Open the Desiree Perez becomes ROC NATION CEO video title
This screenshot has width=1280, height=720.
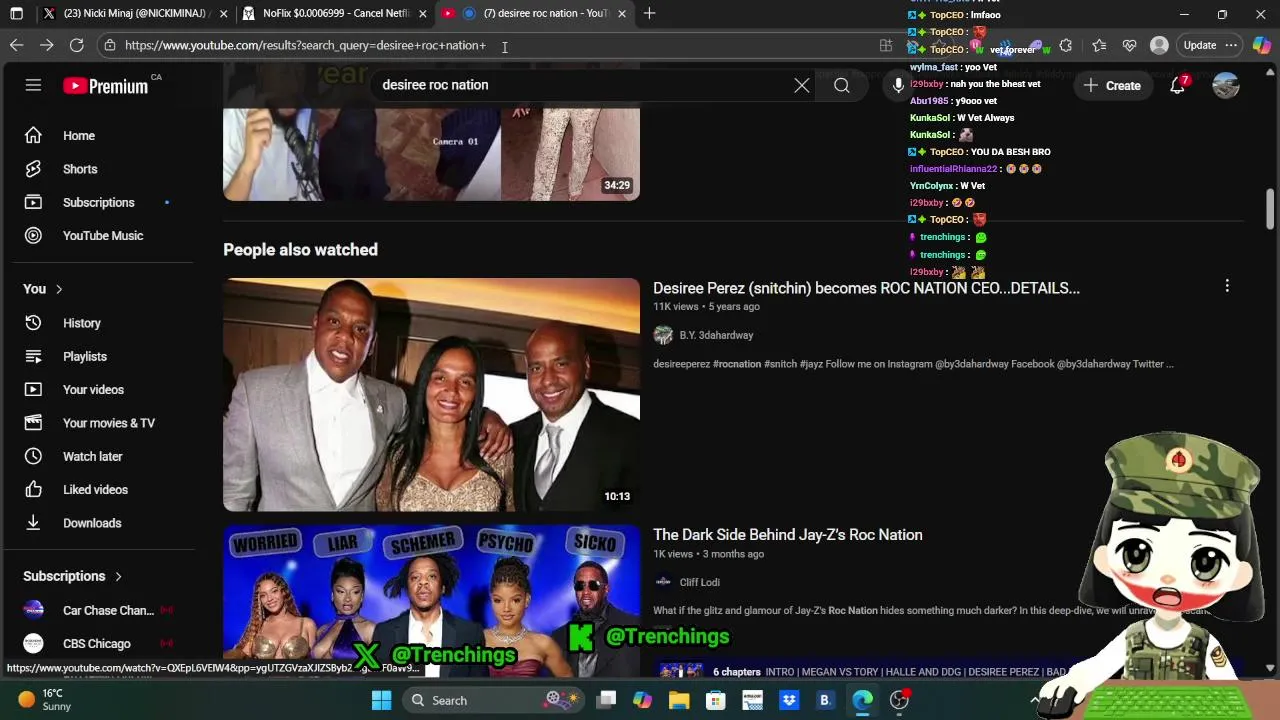tap(866, 288)
